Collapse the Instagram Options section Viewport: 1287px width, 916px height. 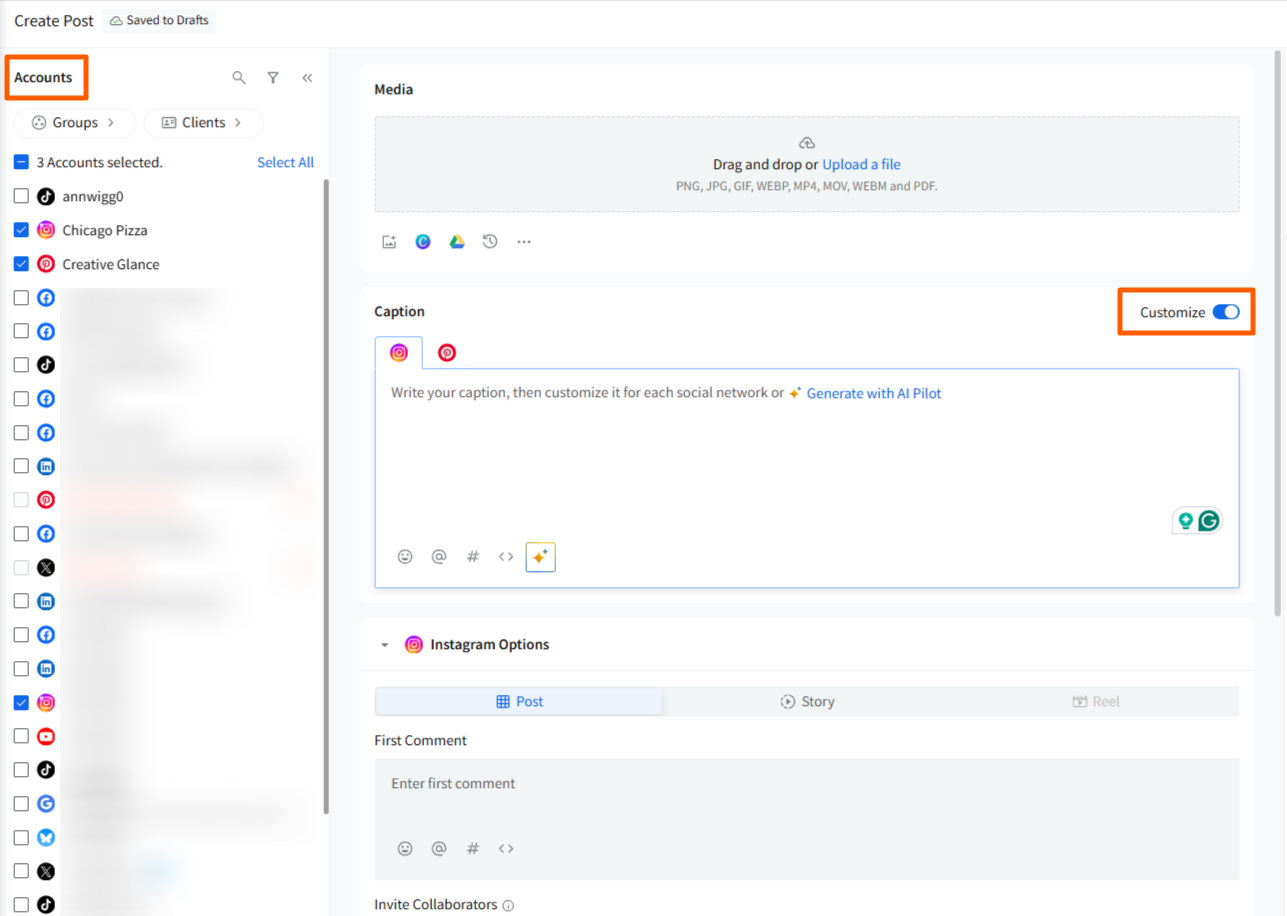pyautogui.click(x=385, y=645)
